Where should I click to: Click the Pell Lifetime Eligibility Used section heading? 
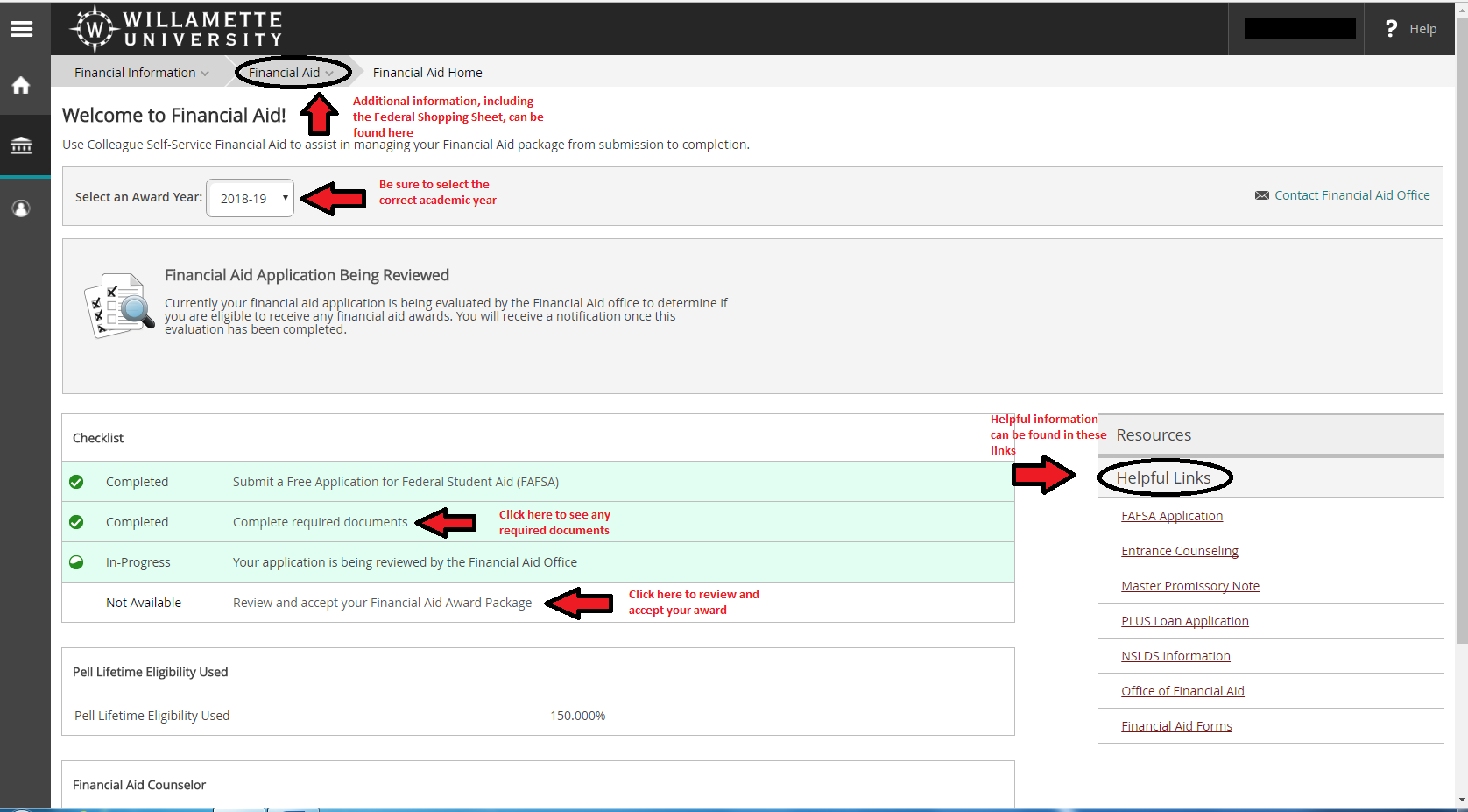150,672
